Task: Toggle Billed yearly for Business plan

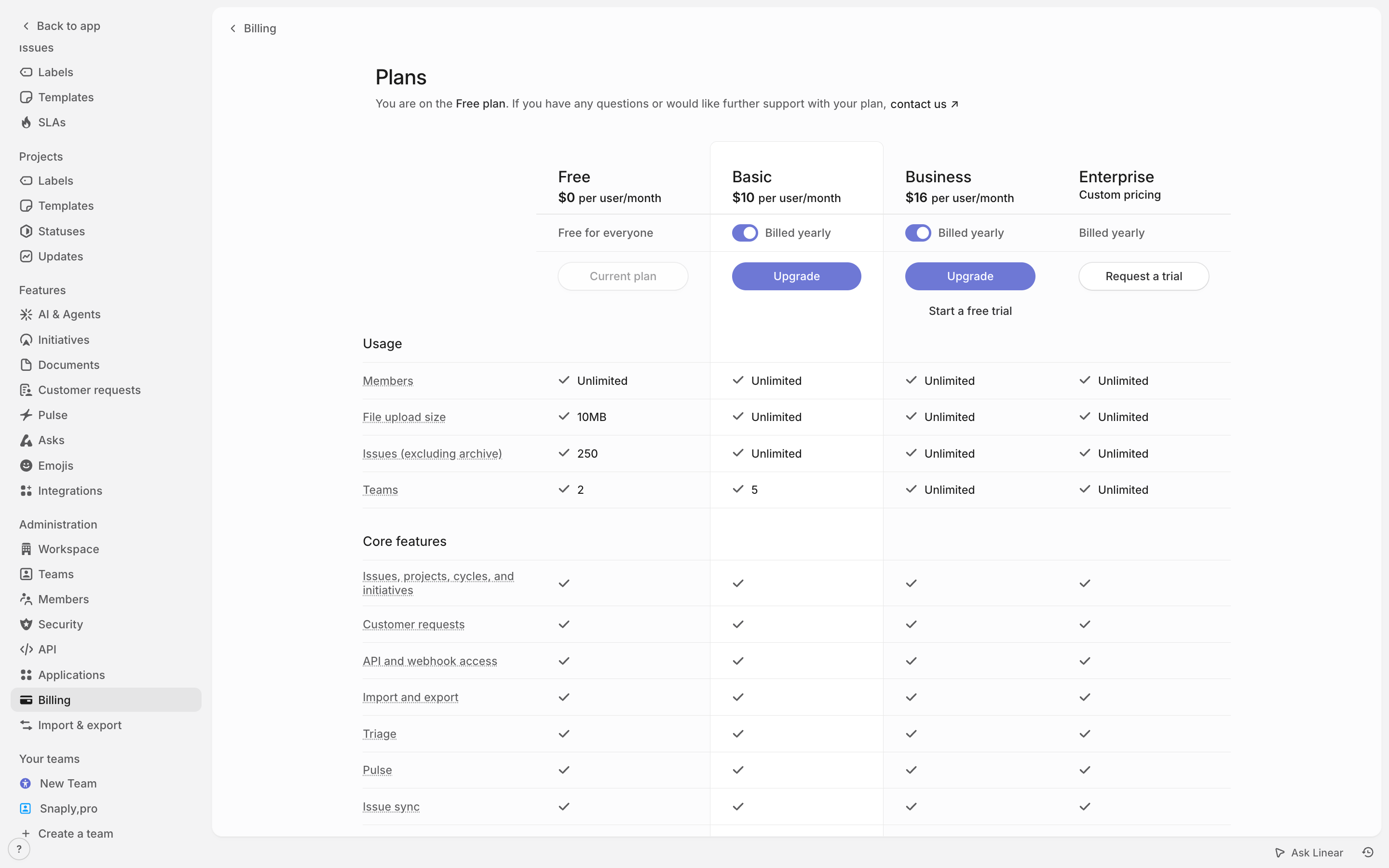Action: click(918, 233)
